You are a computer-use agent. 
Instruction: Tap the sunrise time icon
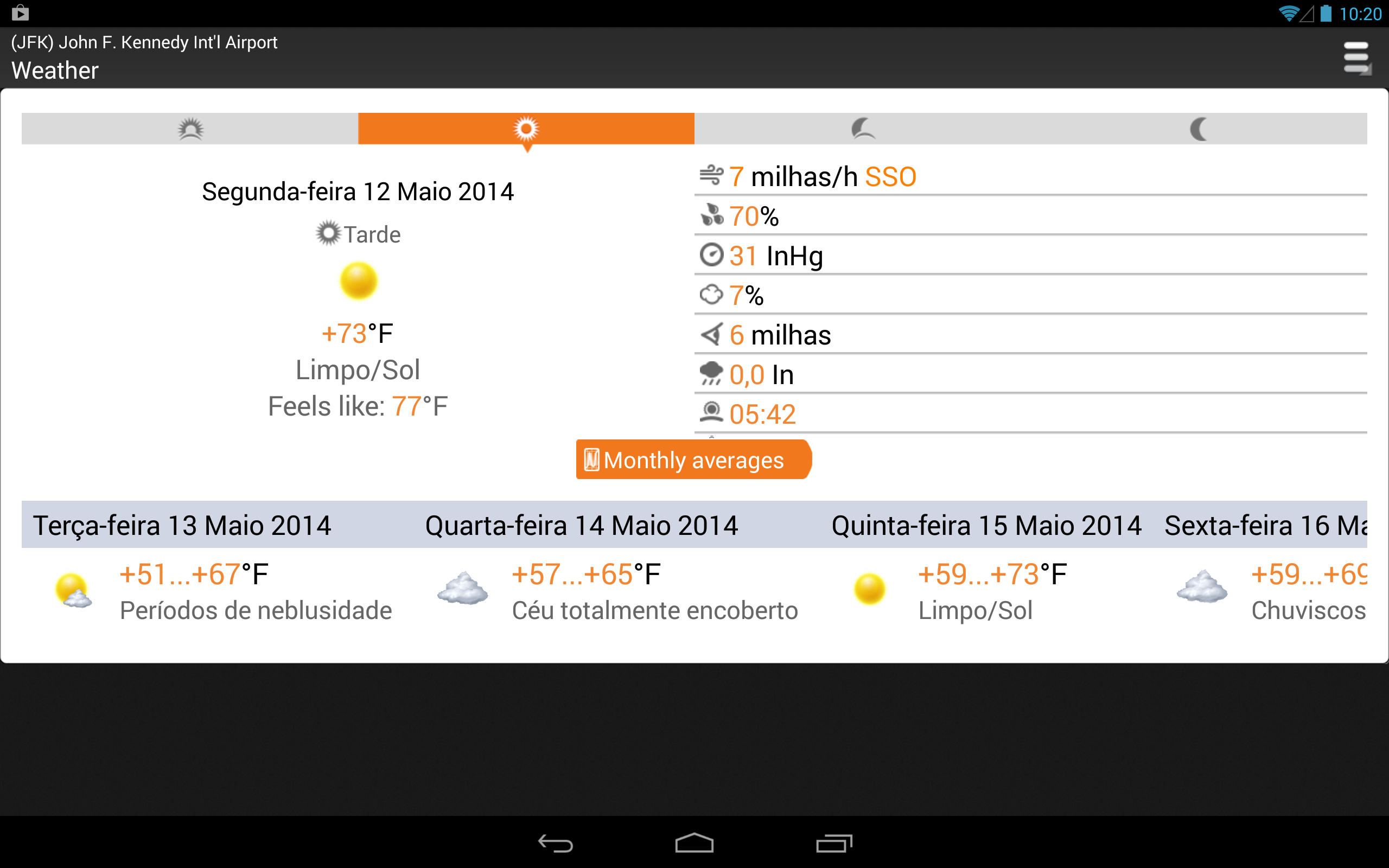[x=711, y=413]
